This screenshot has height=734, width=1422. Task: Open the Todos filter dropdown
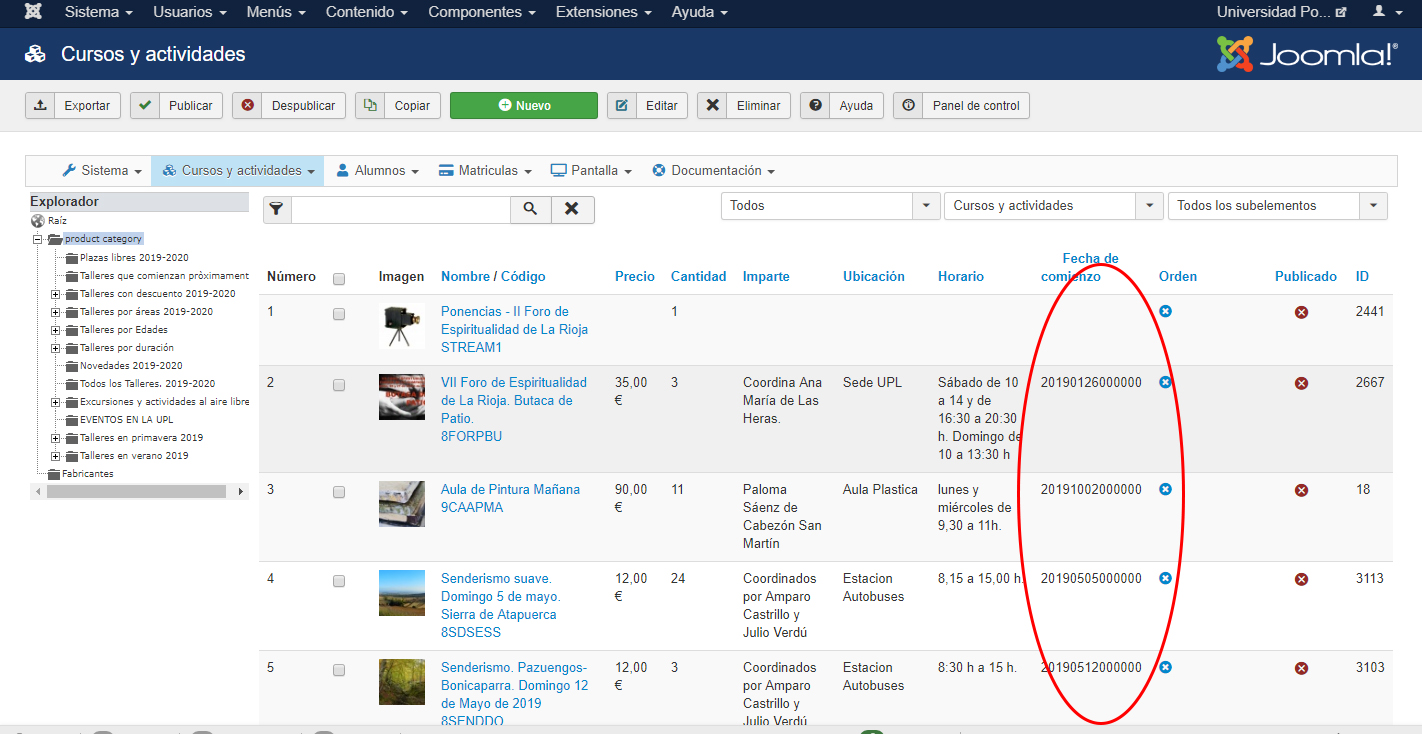pos(829,206)
